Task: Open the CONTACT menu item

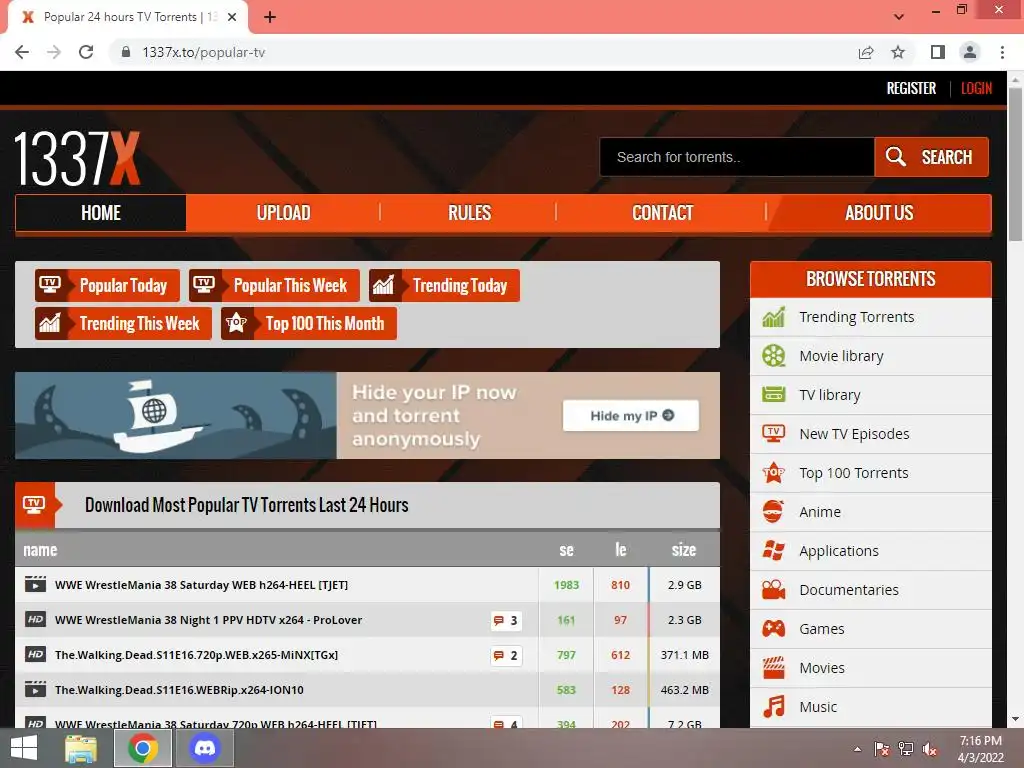Action: [662, 213]
